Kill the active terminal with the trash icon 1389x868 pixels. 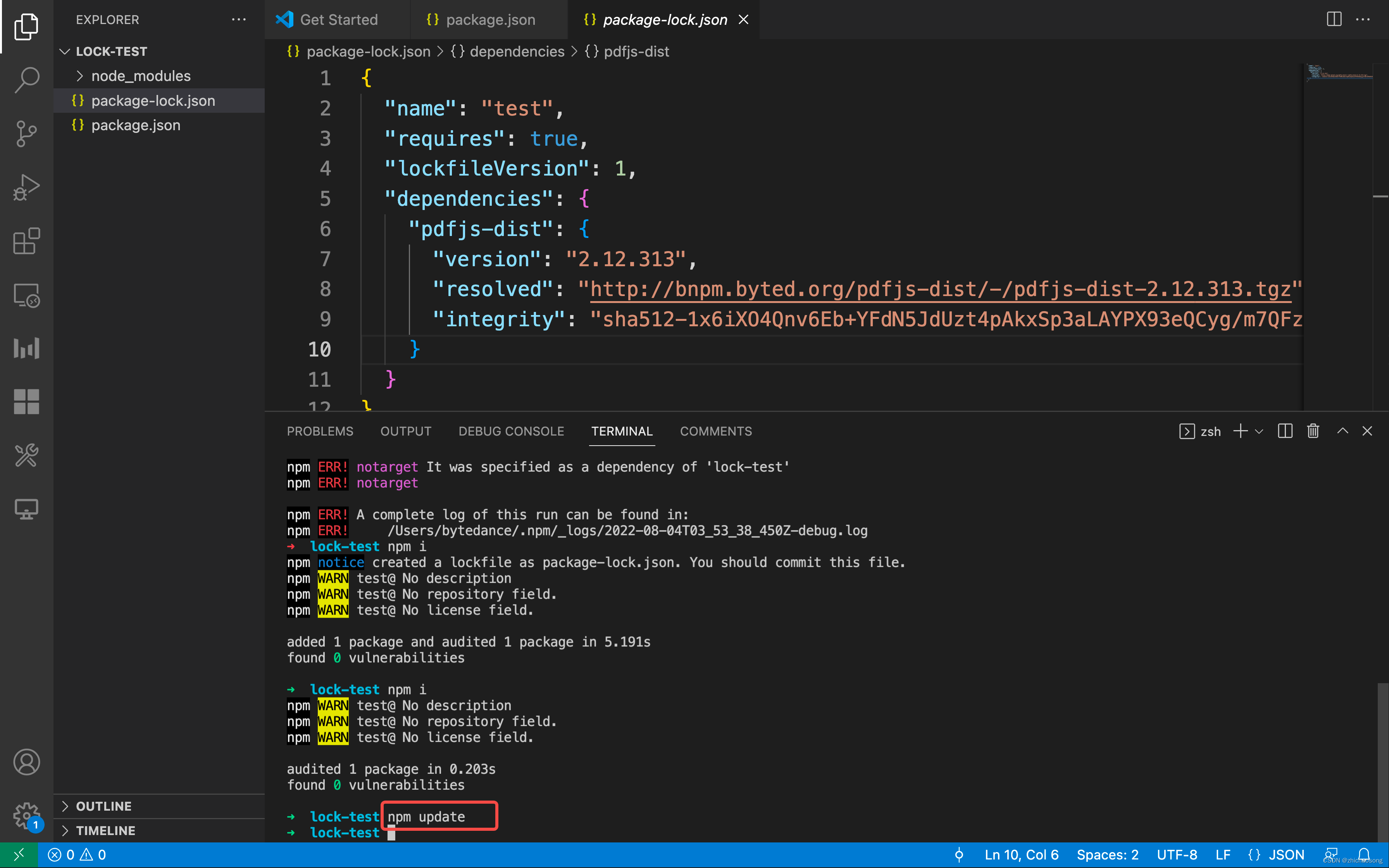[x=1313, y=431]
